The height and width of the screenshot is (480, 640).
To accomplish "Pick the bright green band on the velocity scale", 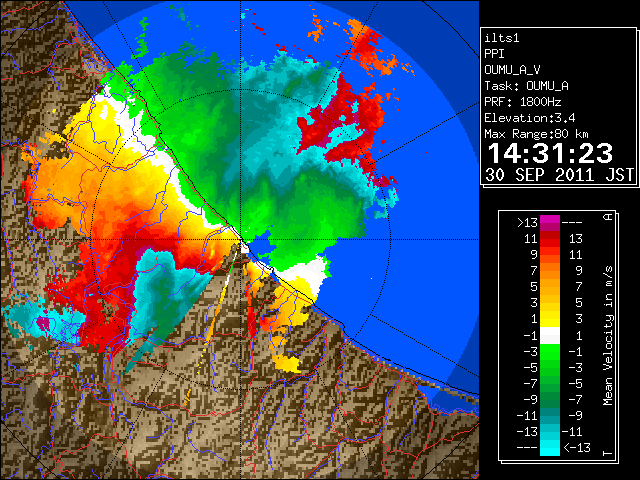I will tap(550, 351).
